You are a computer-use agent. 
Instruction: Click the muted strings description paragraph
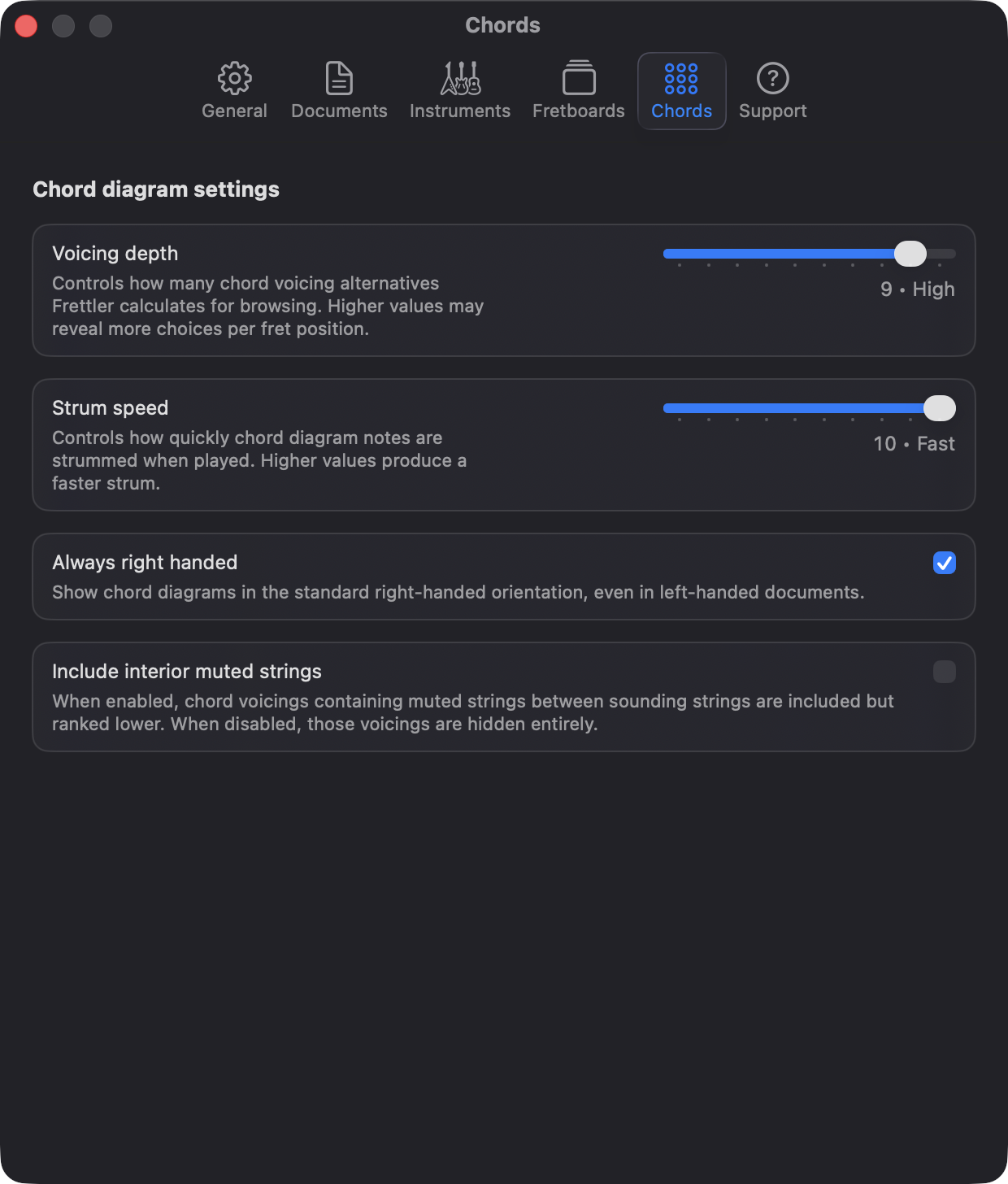(x=472, y=712)
